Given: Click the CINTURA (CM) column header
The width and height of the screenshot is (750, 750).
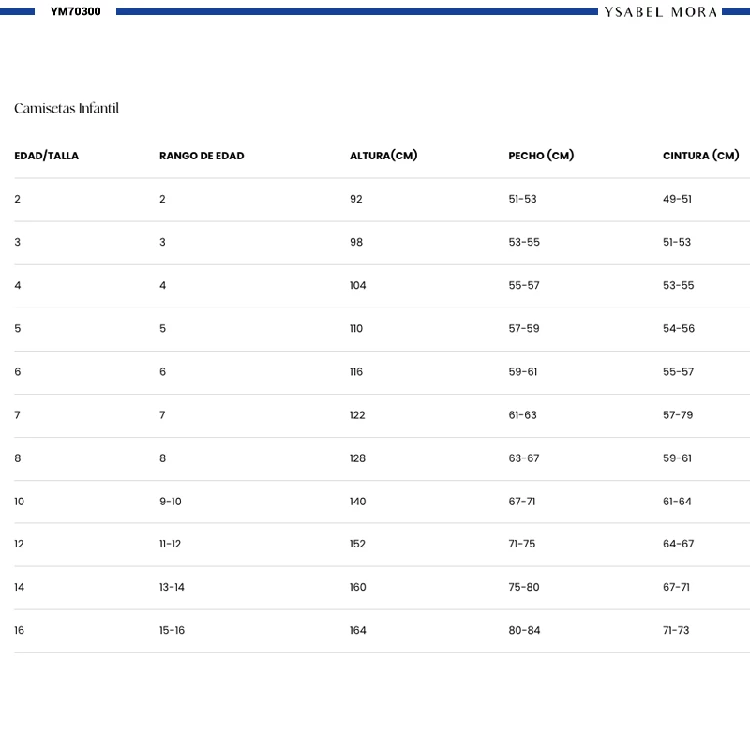Looking at the screenshot, I should coord(701,156).
